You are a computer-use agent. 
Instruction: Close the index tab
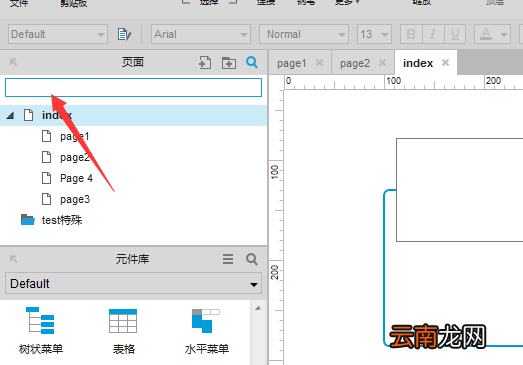(x=445, y=62)
